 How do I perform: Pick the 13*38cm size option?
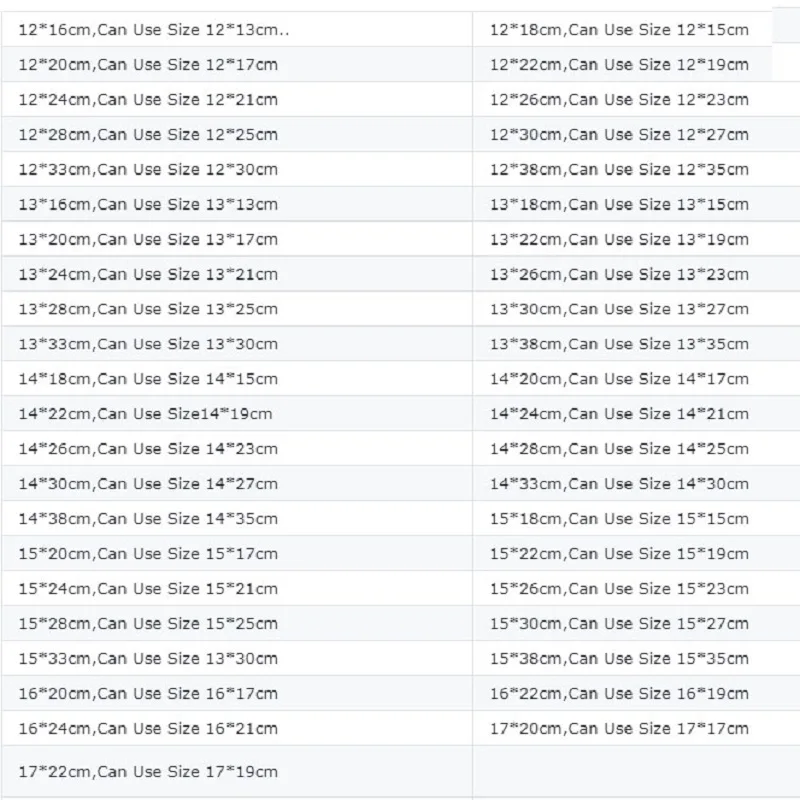pos(619,344)
